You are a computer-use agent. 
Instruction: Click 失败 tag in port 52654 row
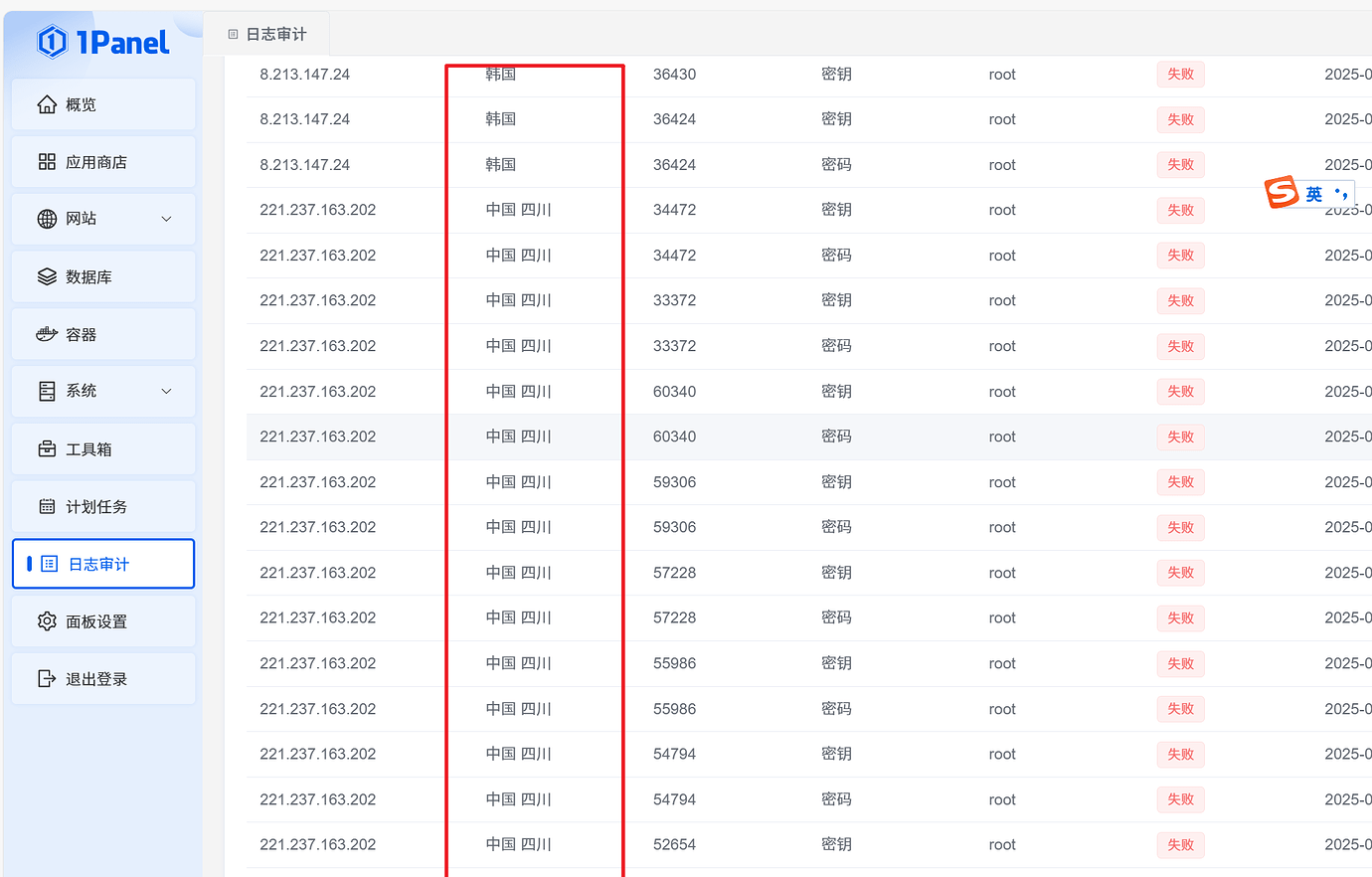pyautogui.click(x=1180, y=845)
